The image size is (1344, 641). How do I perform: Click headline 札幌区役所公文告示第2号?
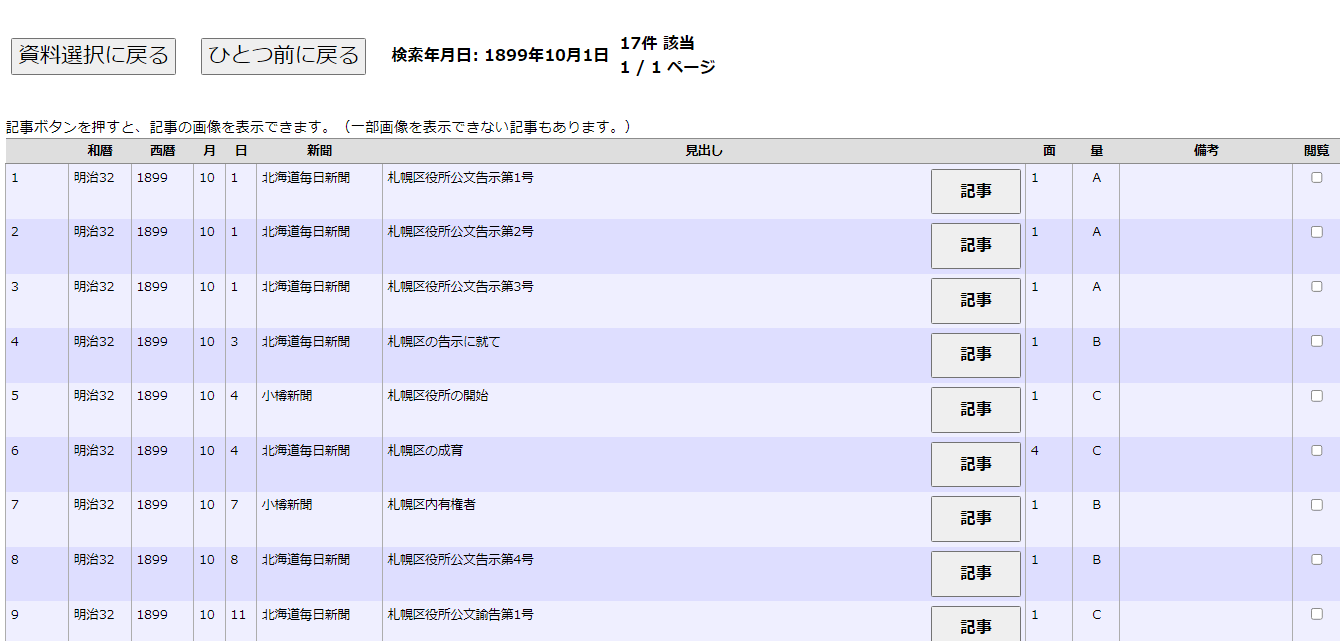pyautogui.click(x=460, y=231)
